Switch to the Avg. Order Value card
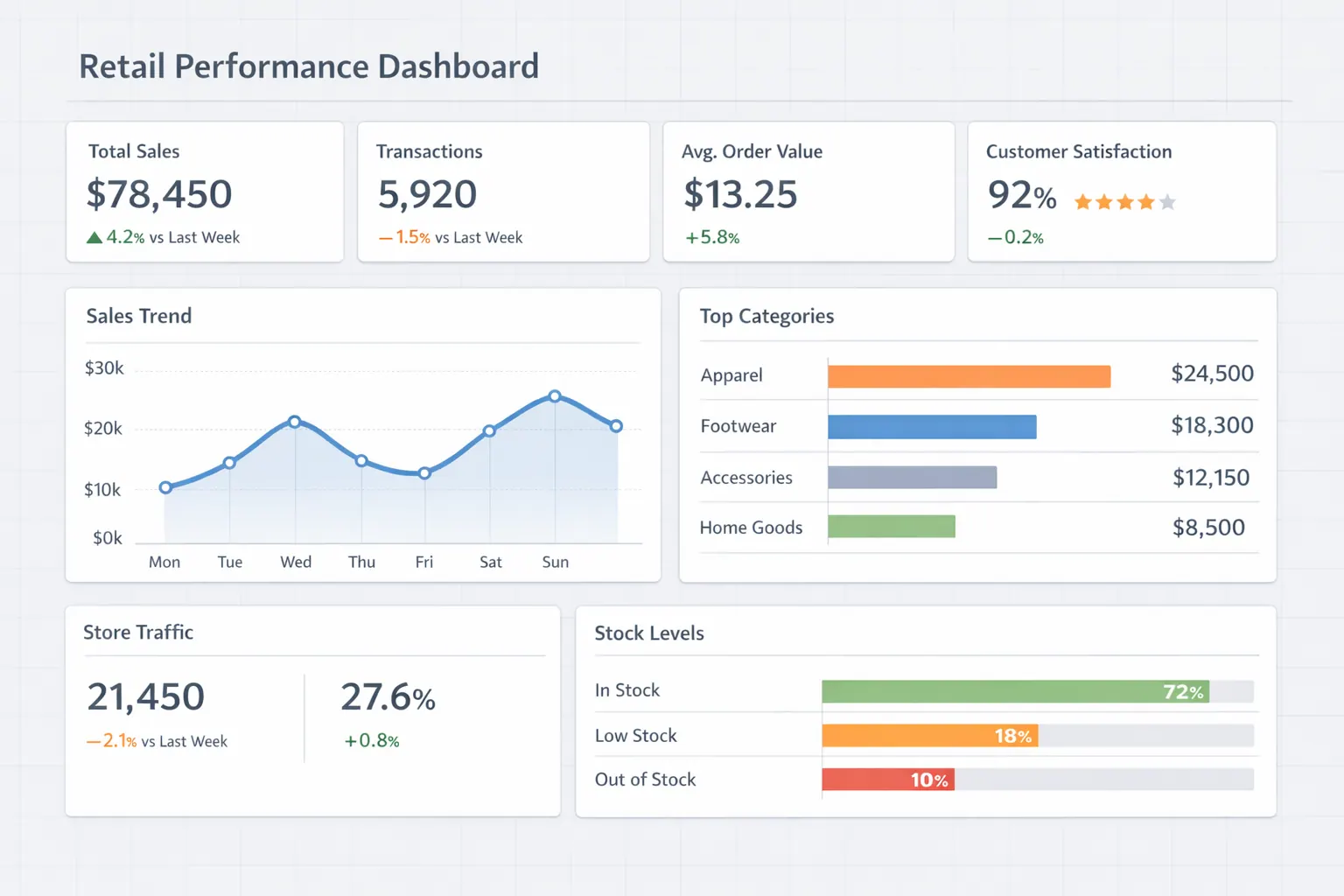Image resolution: width=1344 pixels, height=896 pixels. click(808, 192)
